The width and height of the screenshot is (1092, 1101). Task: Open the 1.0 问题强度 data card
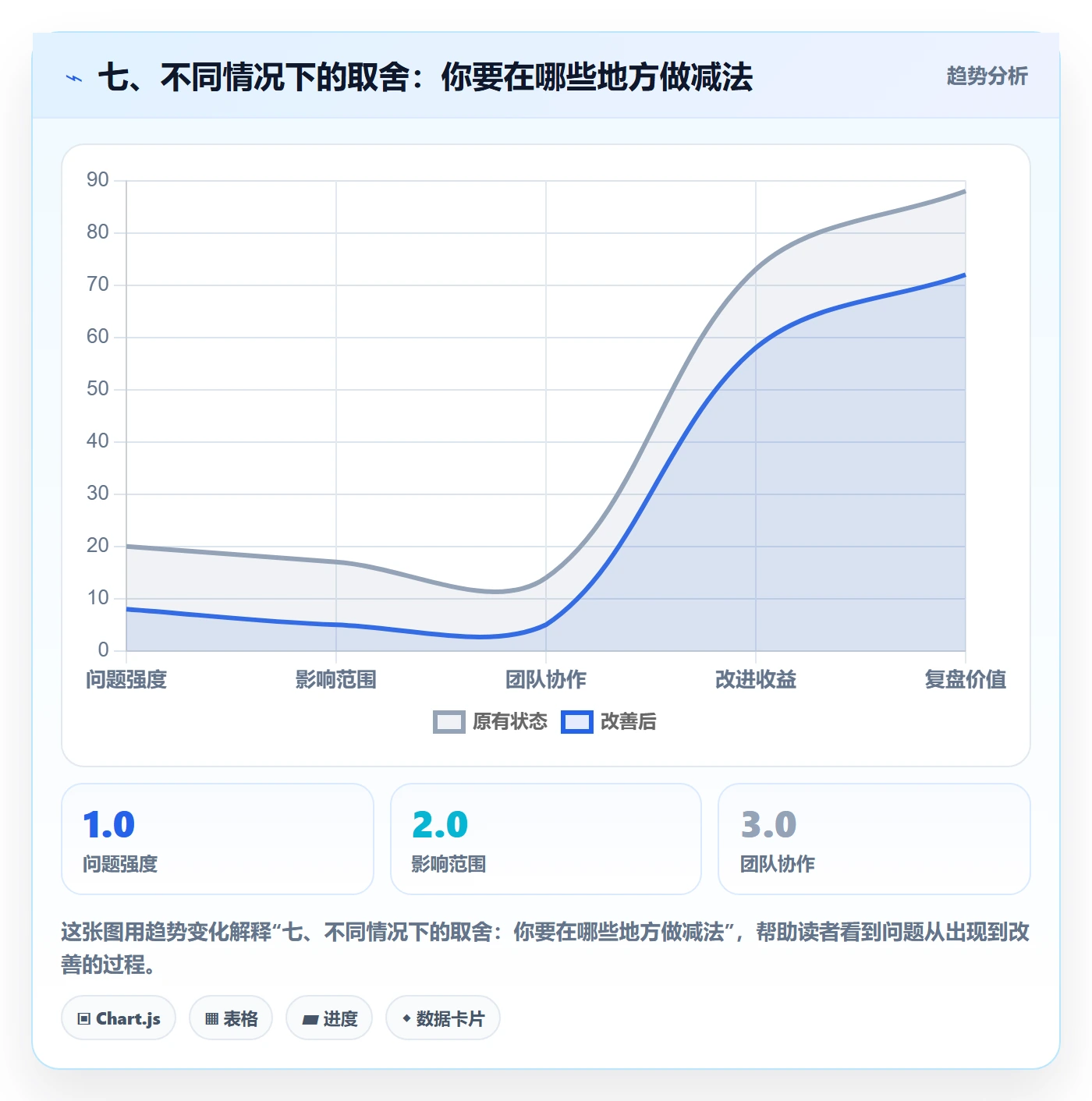point(218,839)
